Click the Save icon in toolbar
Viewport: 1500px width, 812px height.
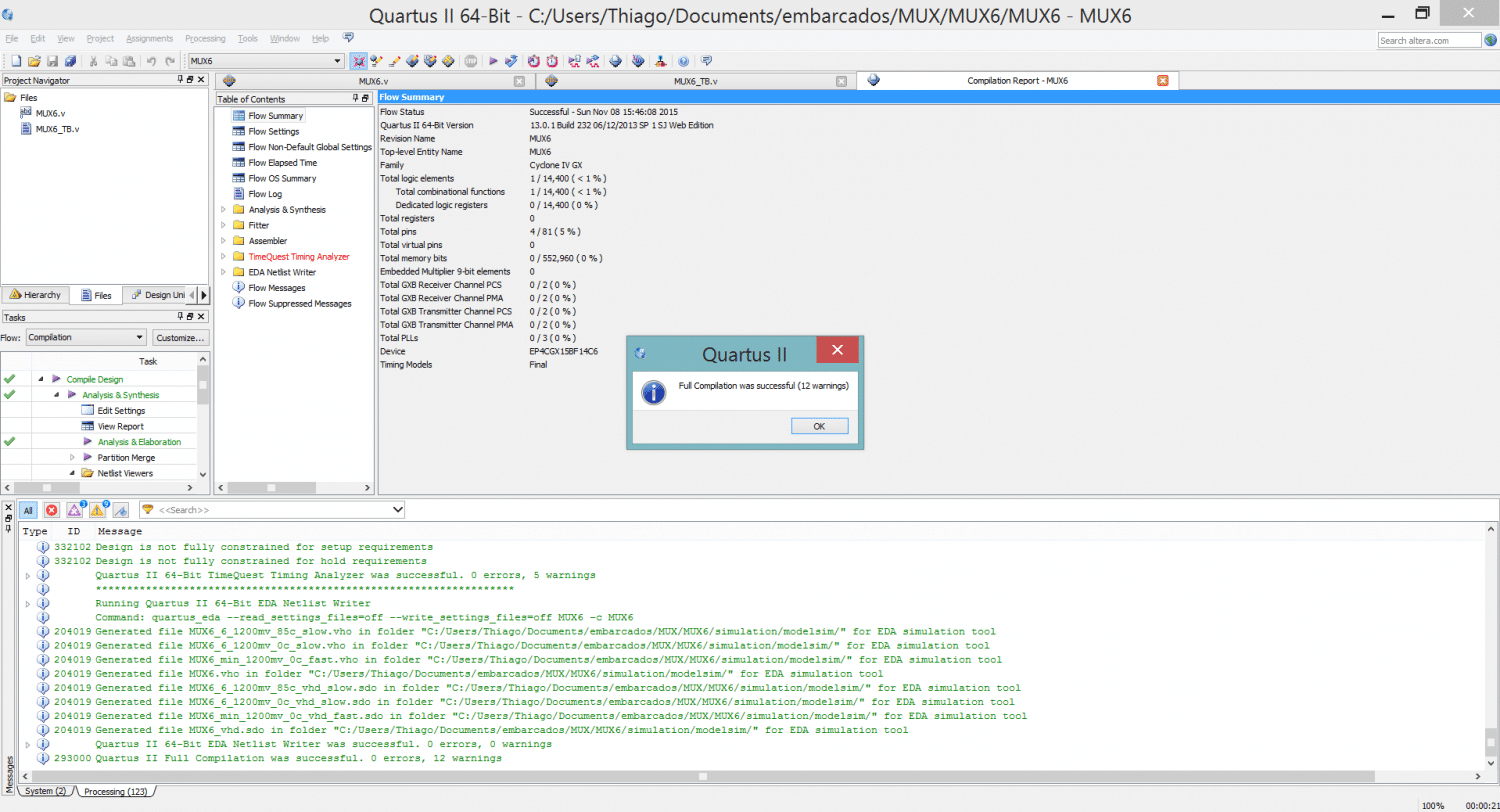point(53,61)
